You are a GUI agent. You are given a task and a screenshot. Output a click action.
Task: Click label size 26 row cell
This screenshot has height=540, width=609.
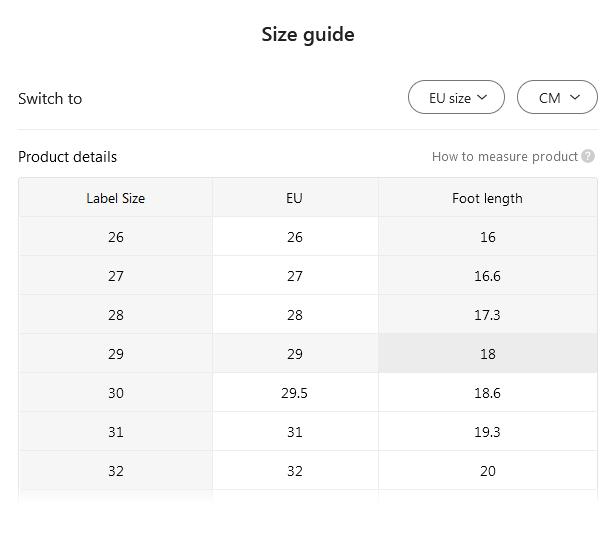pos(116,237)
